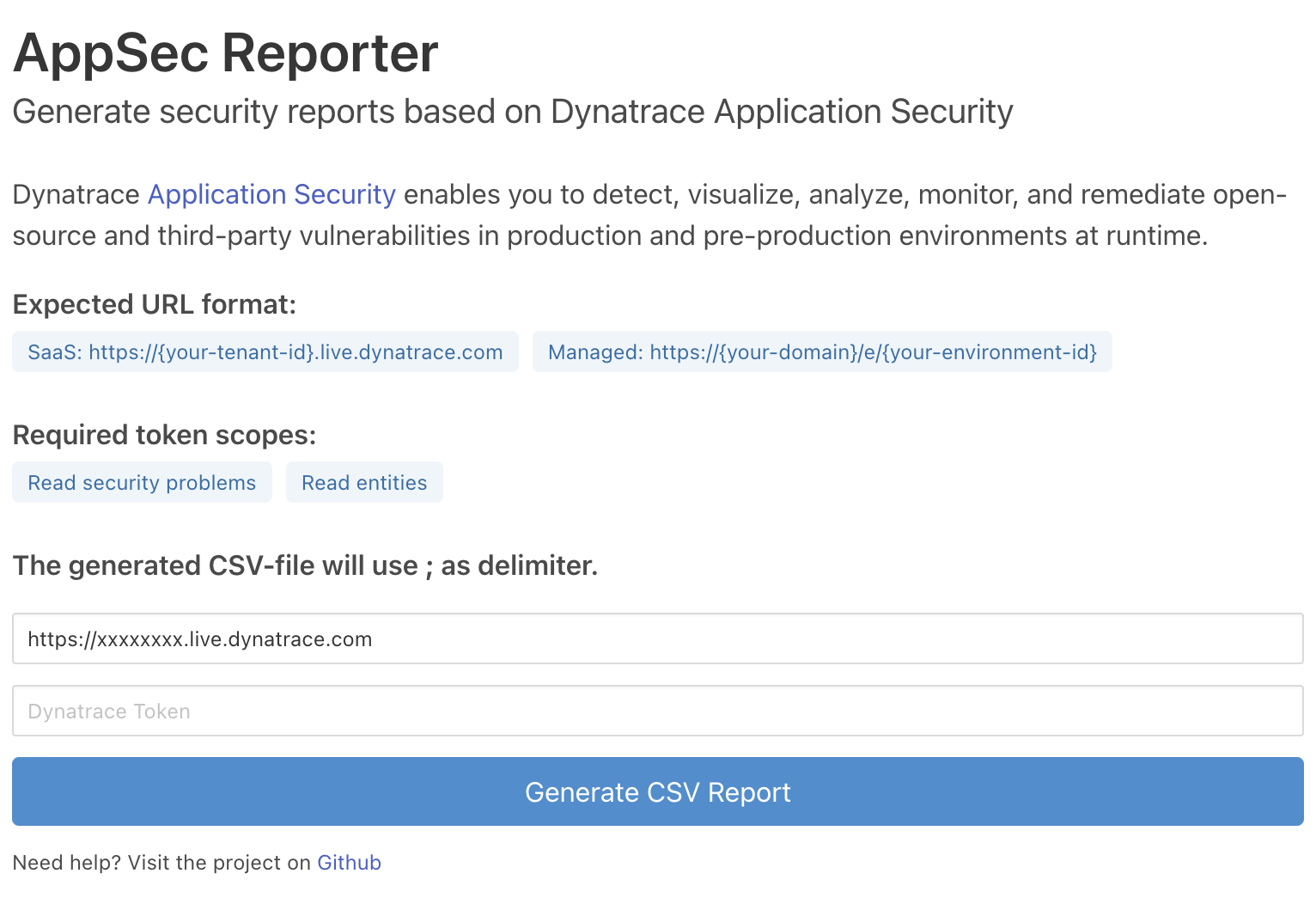Image resolution: width=1316 pixels, height=904 pixels.
Task: Select the SaaS URL format badge
Action: (265, 351)
